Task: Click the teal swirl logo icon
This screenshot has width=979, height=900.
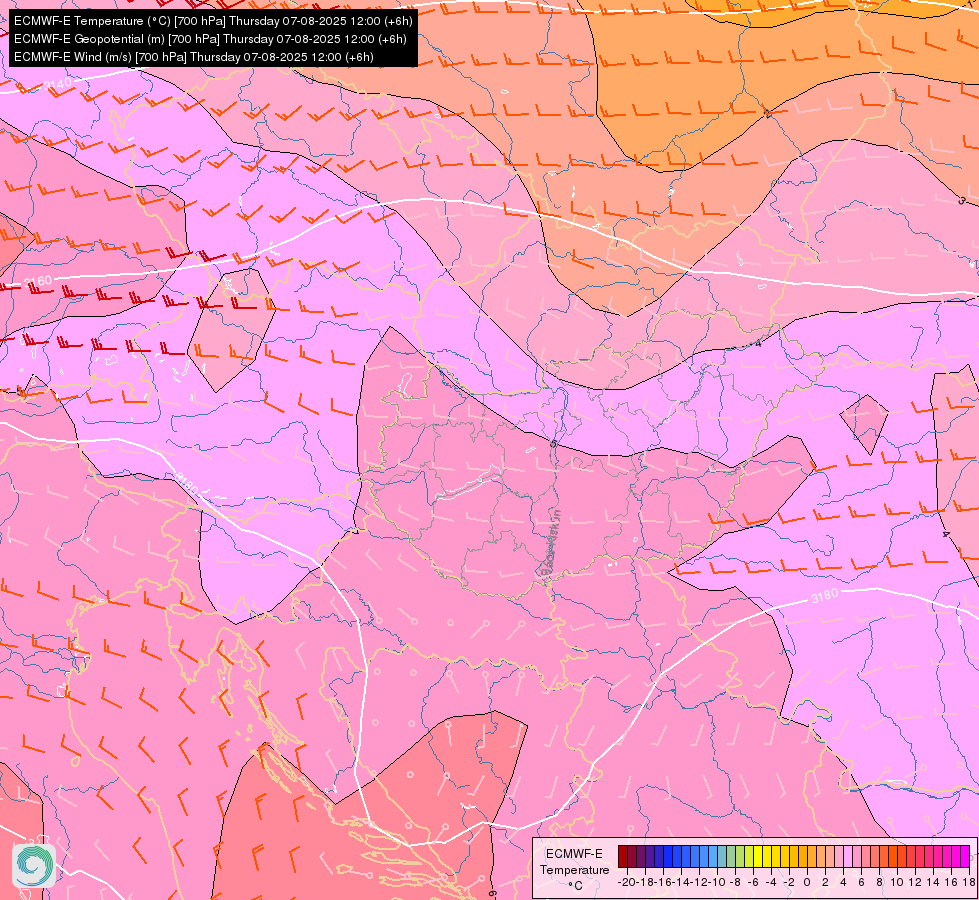Action: click(34, 866)
